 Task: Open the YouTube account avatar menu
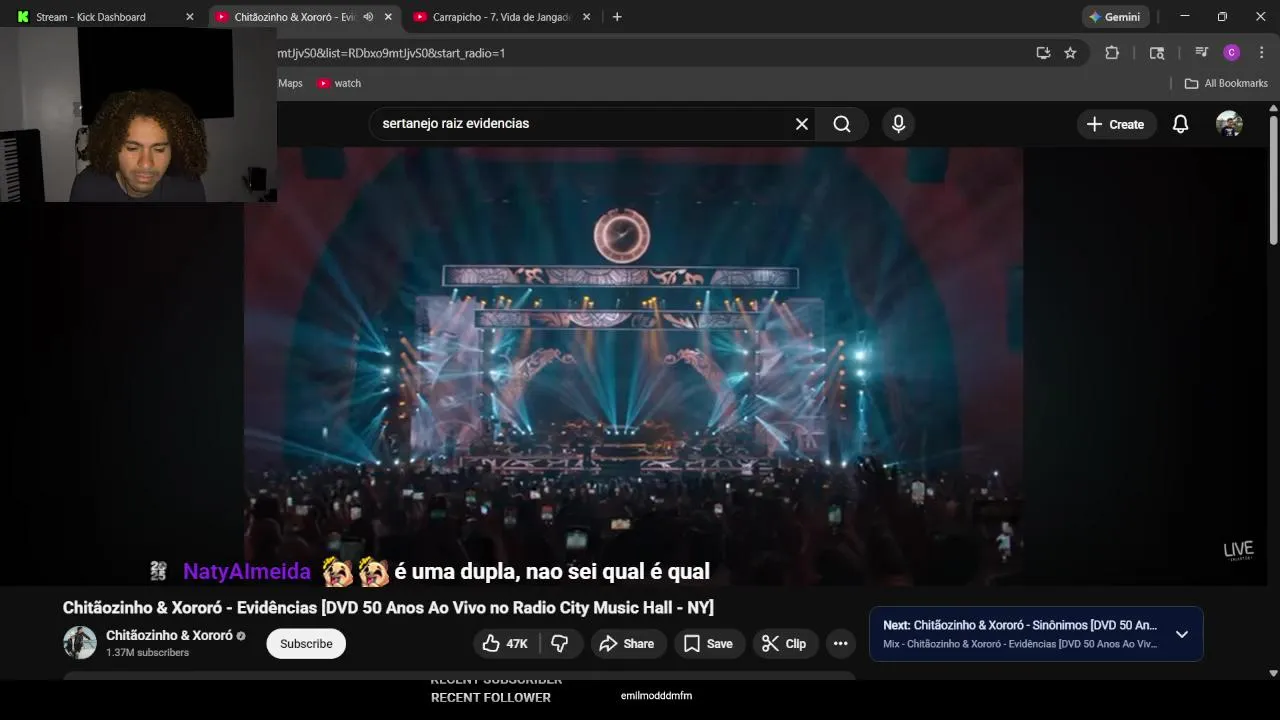1229,124
